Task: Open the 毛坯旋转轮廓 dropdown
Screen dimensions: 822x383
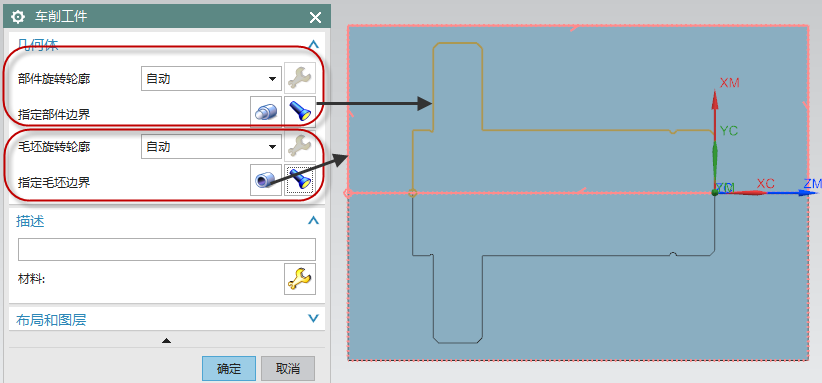Action: tap(211, 146)
